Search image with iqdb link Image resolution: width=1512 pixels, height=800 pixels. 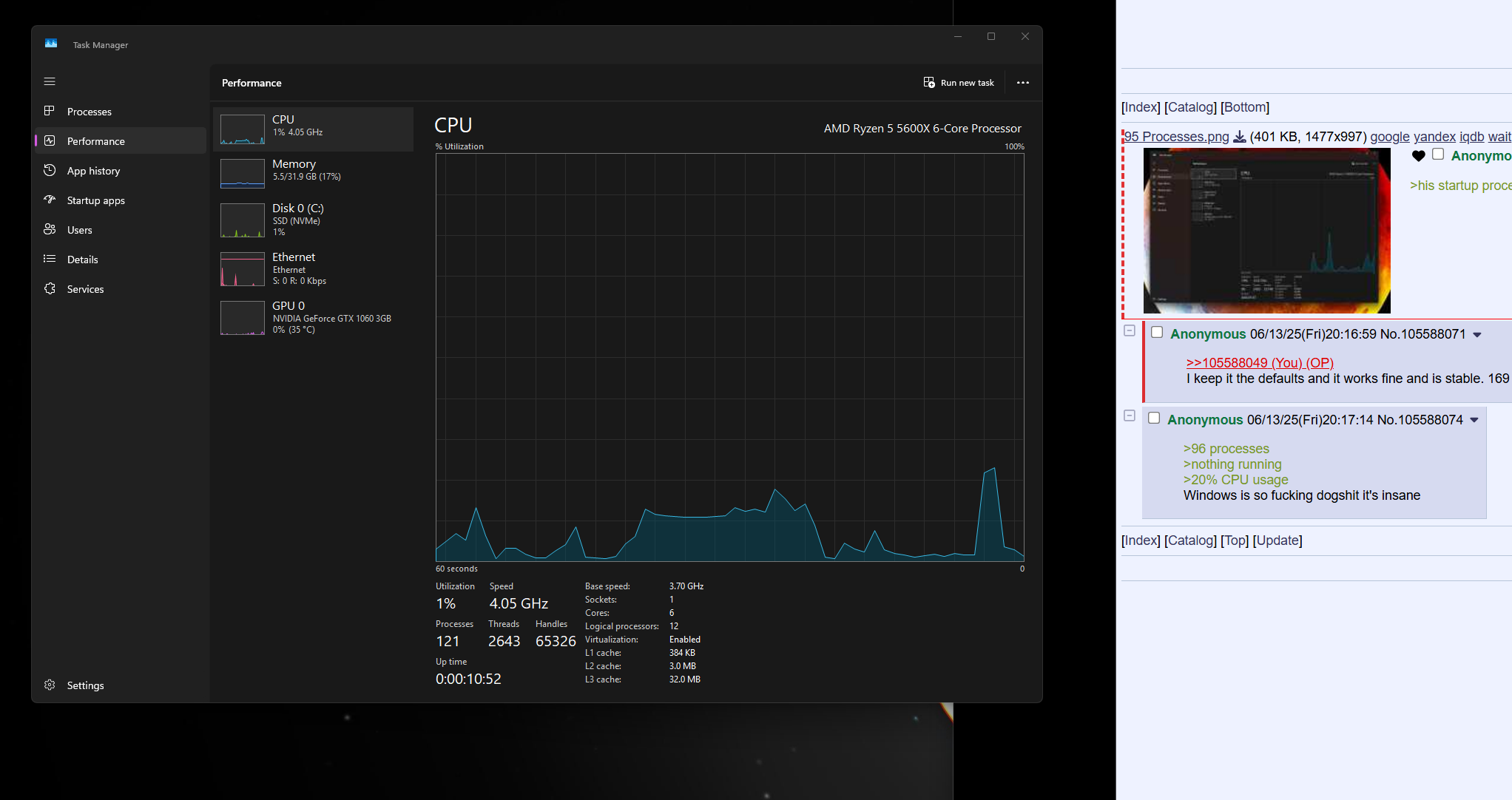click(1471, 137)
